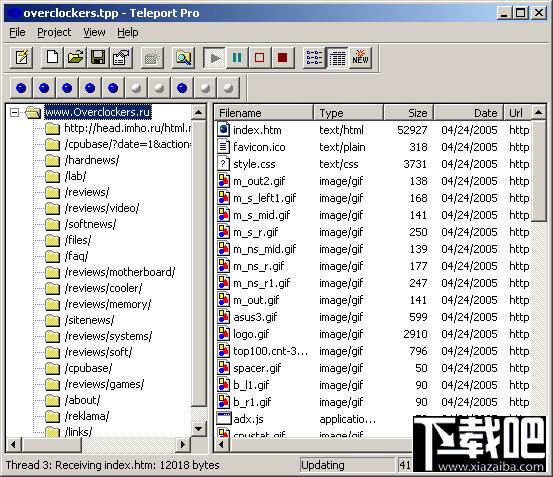Toggle the tree outline view icon
The height and width of the screenshot is (477, 553).
coord(314,57)
